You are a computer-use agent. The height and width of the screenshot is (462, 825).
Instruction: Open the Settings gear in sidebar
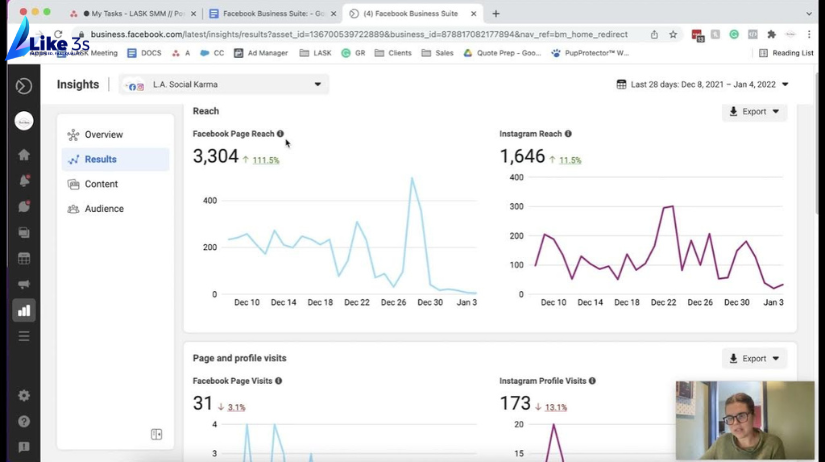(x=24, y=396)
